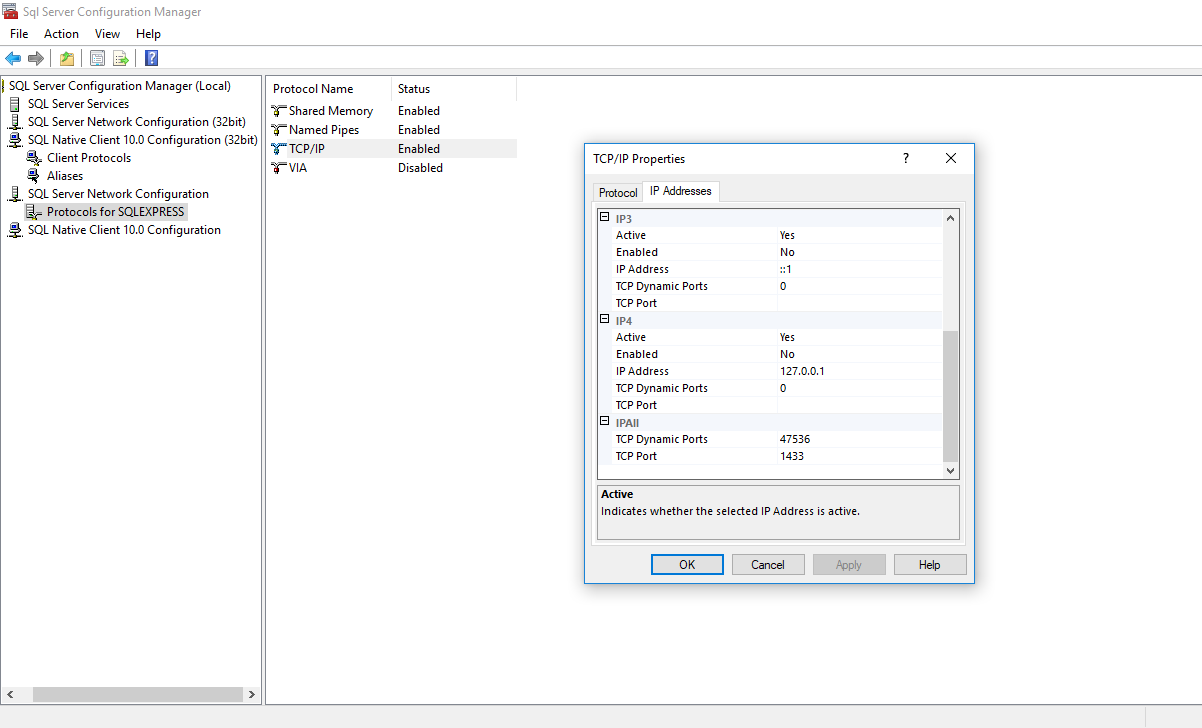Click the Enabled status of TCP/IP row
Image resolution: width=1202 pixels, height=728 pixels.
[419, 149]
